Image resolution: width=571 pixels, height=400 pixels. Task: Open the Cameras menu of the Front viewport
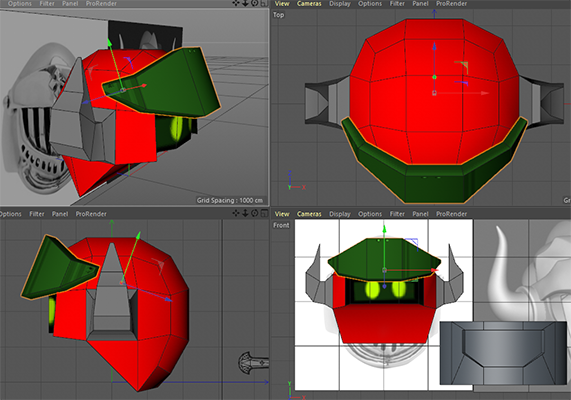click(309, 214)
